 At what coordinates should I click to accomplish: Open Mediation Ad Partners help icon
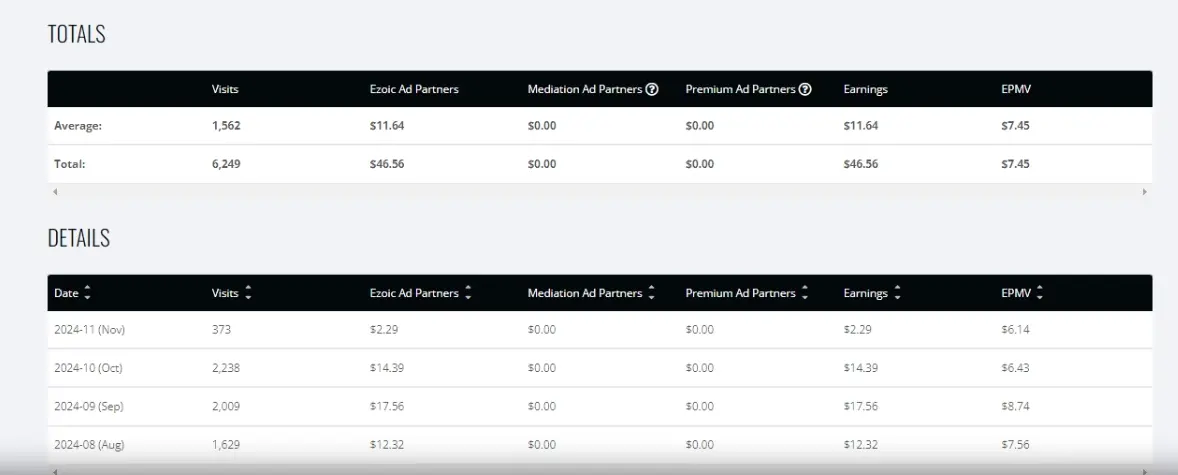[x=652, y=89]
